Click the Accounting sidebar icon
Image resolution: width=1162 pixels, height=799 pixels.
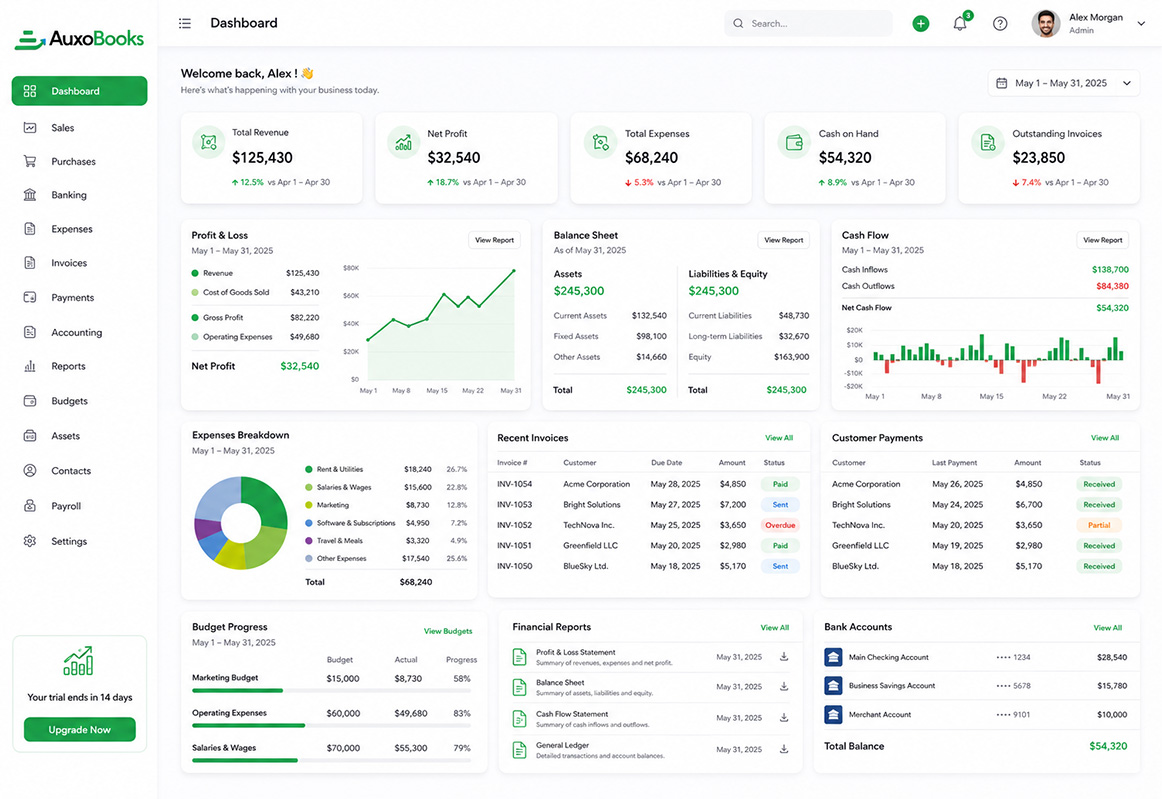(x=30, y=332)
